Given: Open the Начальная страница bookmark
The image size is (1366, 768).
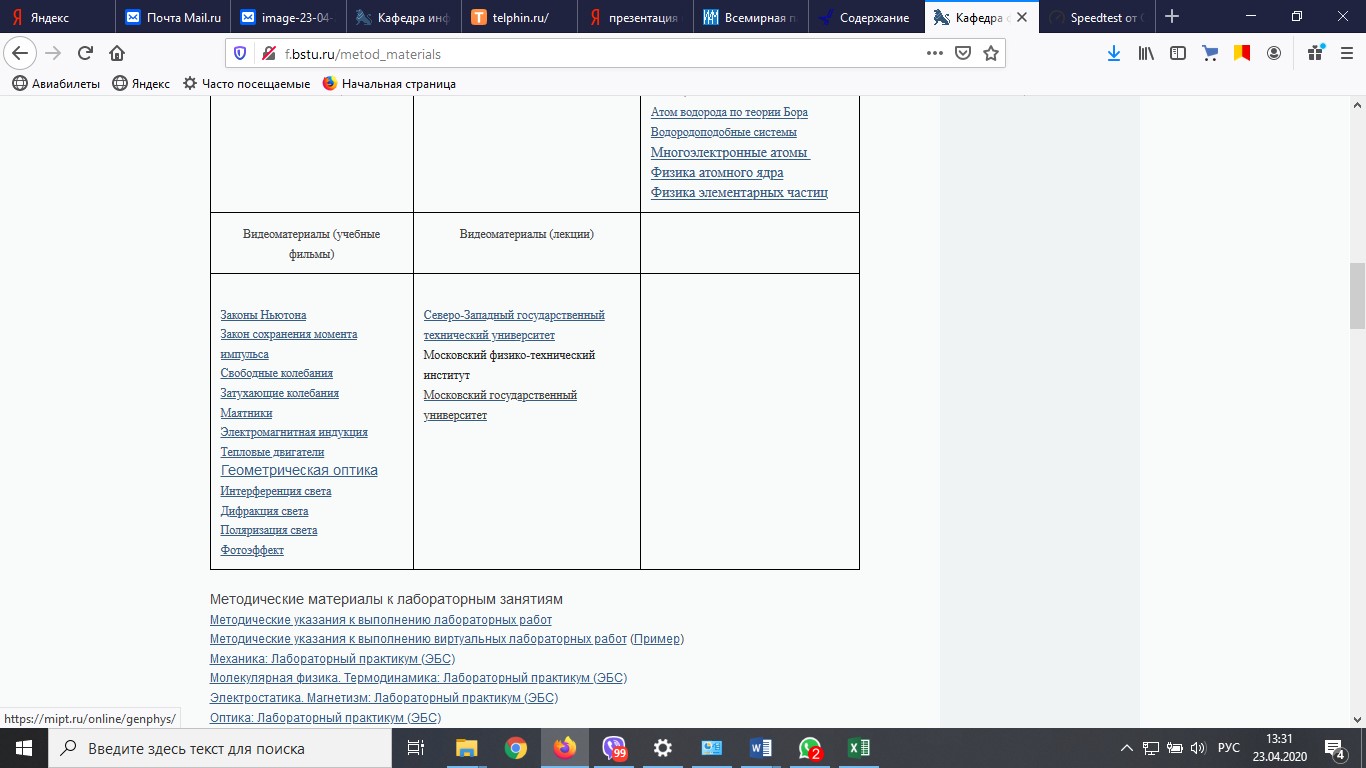Looking at the screenshot, I should click(x=389, y=84).
